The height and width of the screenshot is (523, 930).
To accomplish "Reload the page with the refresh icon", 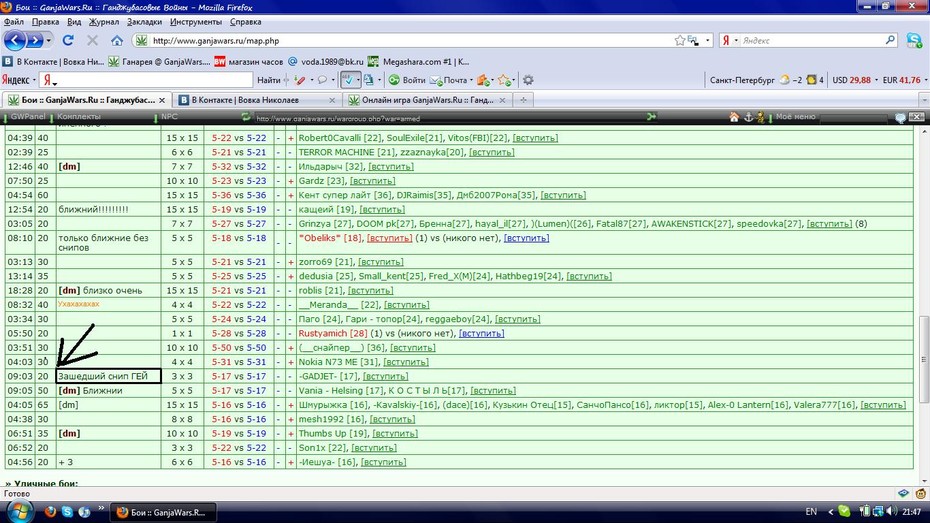I will point(68,40).
